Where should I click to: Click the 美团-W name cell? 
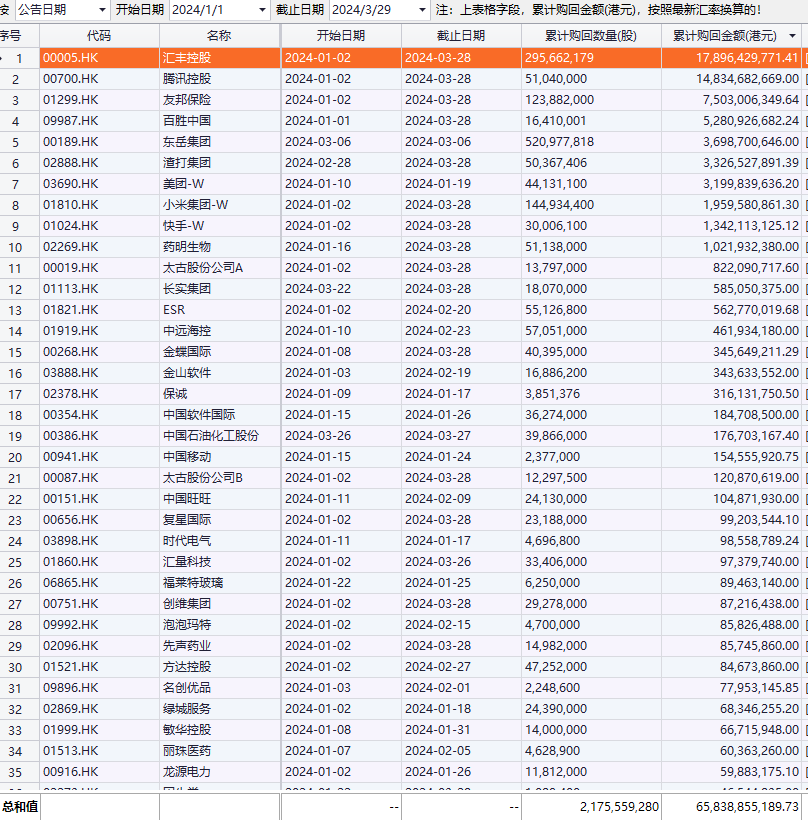click(219, 184)
